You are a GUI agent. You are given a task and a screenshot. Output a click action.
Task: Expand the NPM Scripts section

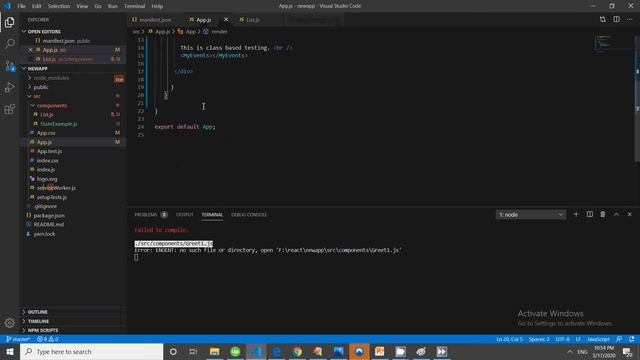coord(73,330)
